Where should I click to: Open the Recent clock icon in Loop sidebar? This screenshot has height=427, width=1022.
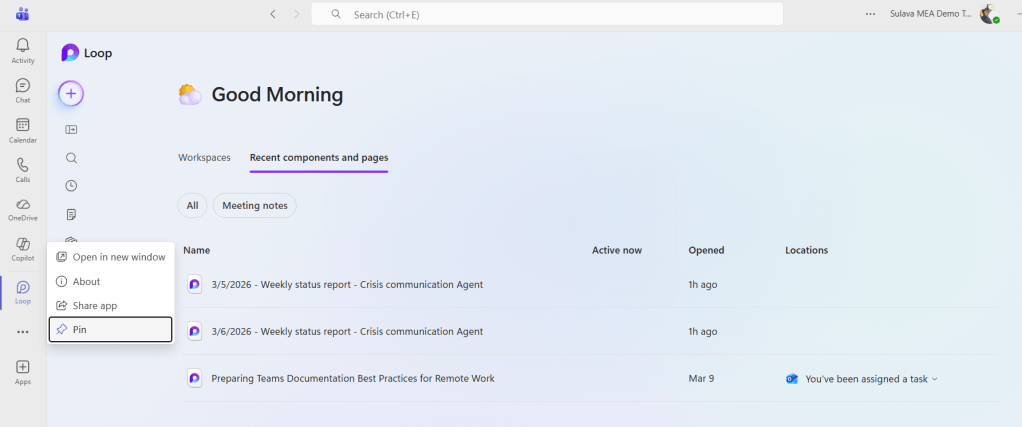71,186
